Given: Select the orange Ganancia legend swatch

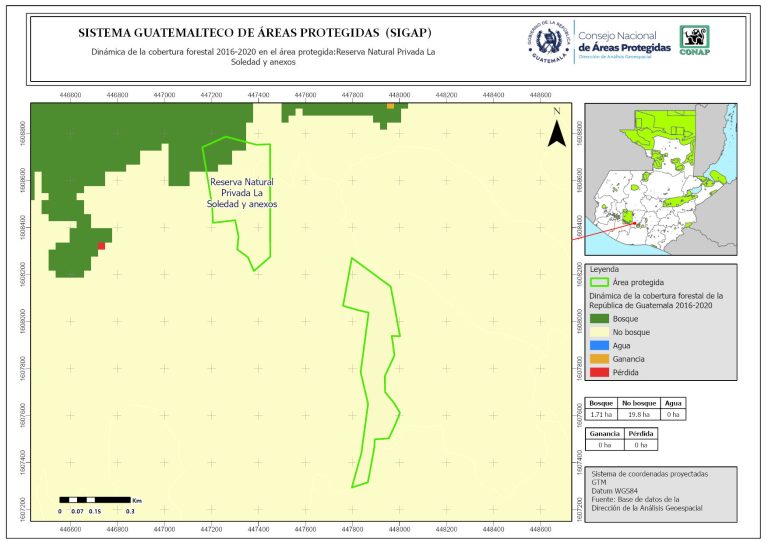Looking at the screenshot, I should click(598, 359).
